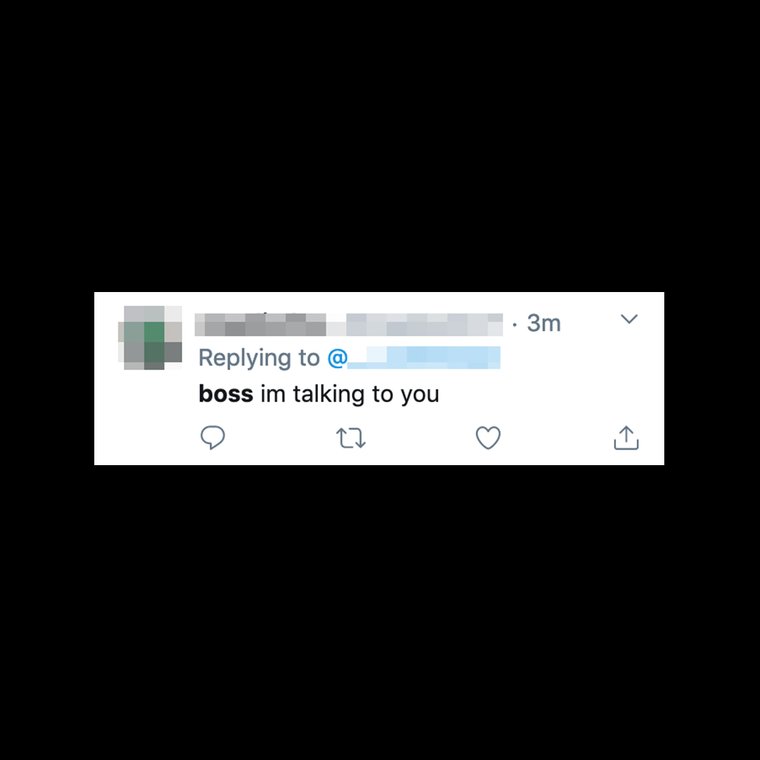Viewport: 760px width, 760px height.
Task: Retweet this reply using the retweet icon
Action: click(x=351, y=438)
